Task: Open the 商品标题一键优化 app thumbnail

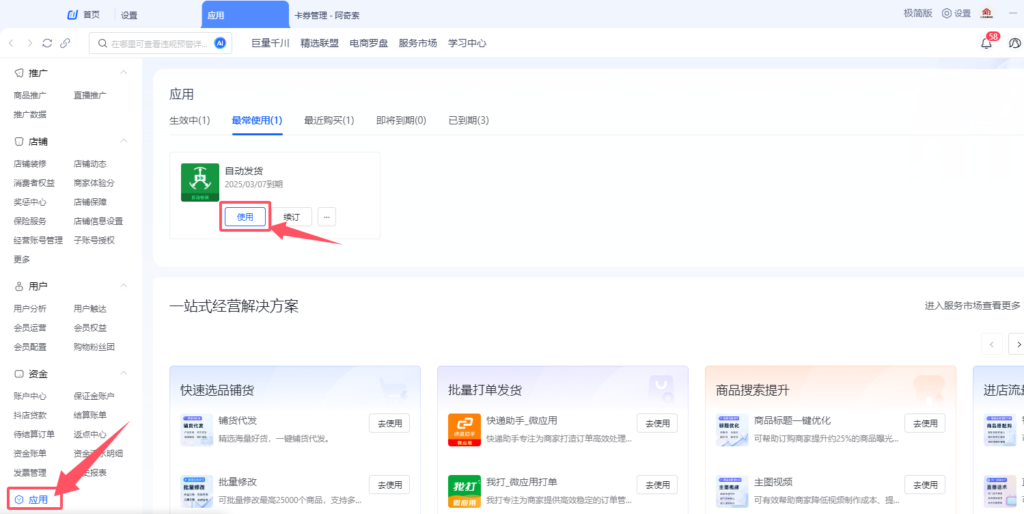Action: pos(731,429)
